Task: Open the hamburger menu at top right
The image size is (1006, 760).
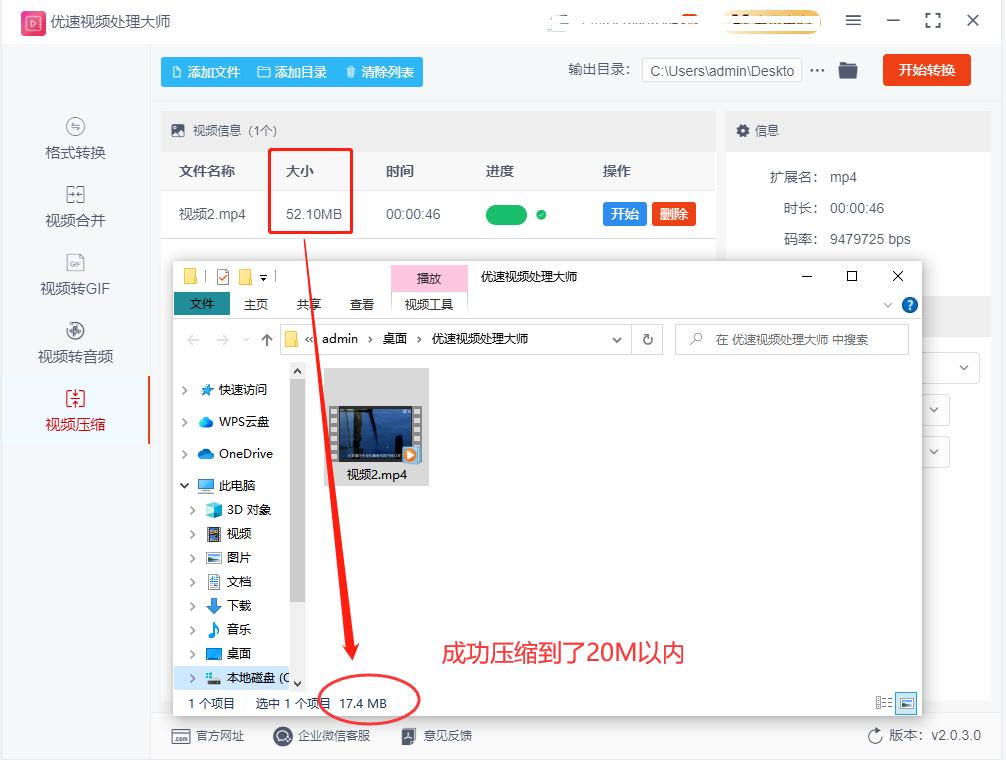Action: [x=855, y=20]
